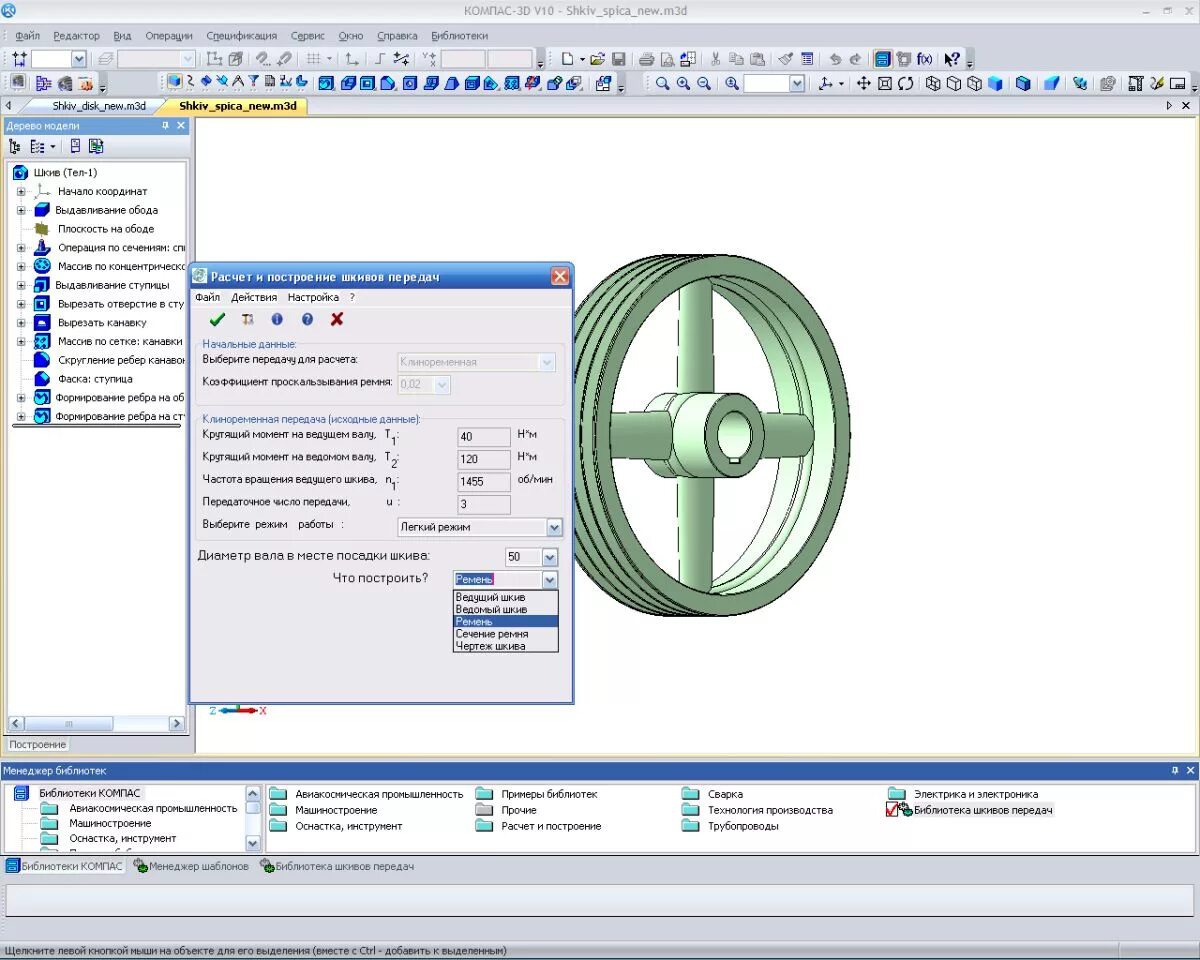Screen dimensions: 1200x960
Task: Click the Pan (move view) cross-arrows icon
Action: pos(863,84)
